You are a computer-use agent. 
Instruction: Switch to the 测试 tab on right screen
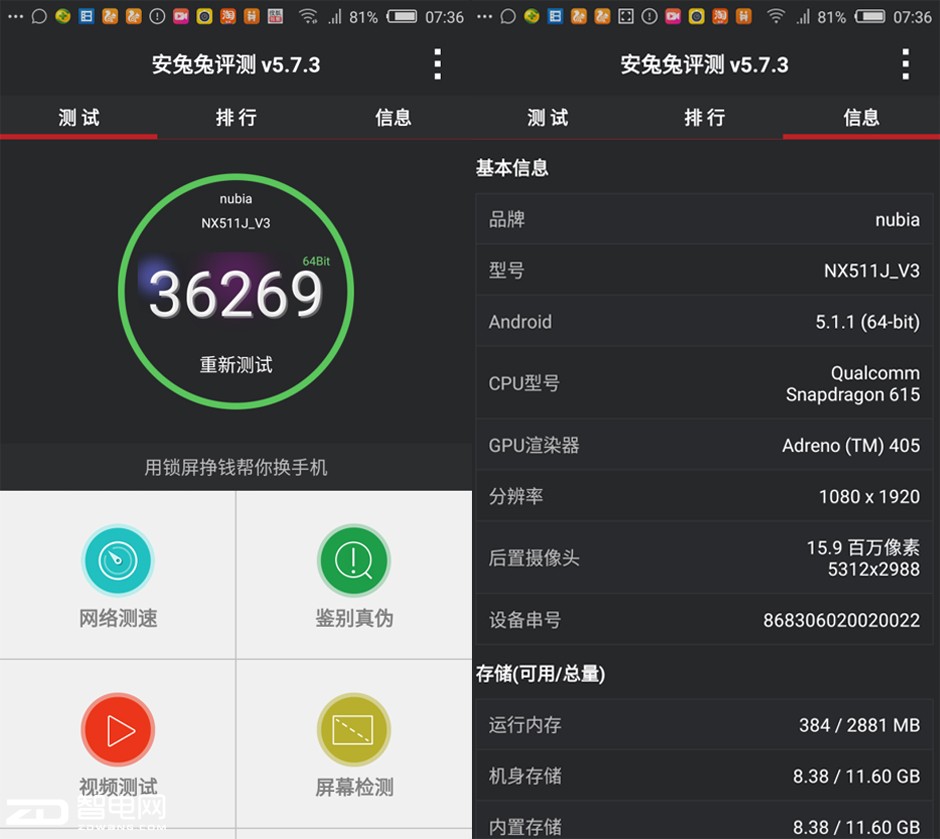click(547, 117)
